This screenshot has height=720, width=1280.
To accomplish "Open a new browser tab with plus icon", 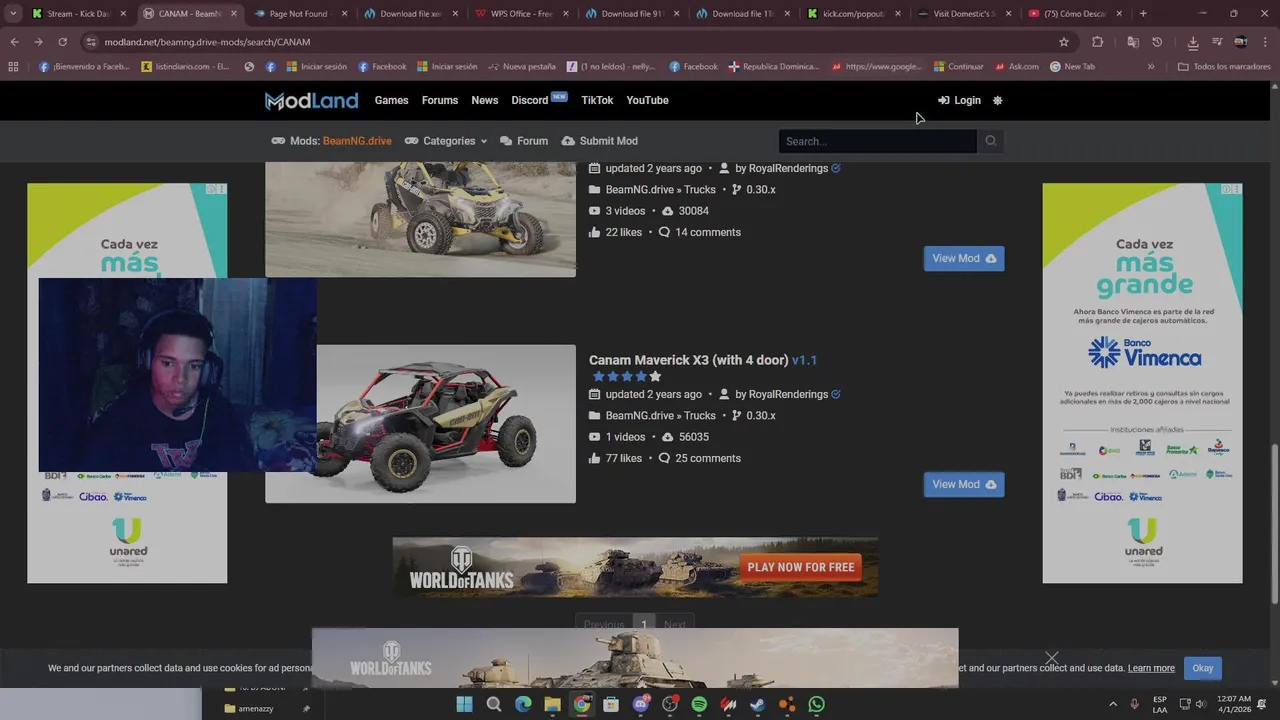I will [1143, 14].
